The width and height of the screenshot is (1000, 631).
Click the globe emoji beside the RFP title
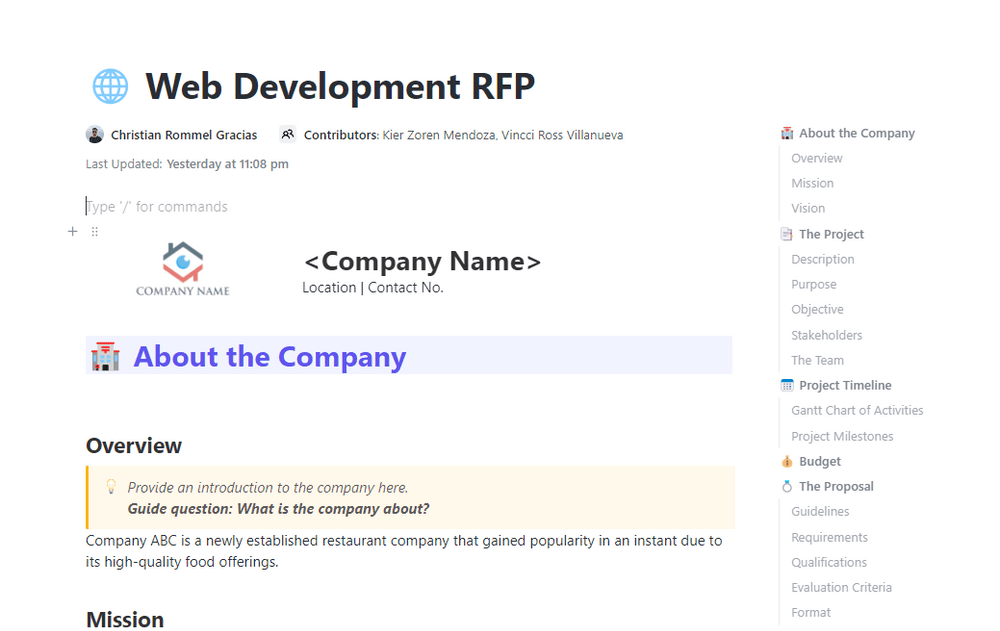(x=110, y=86)
